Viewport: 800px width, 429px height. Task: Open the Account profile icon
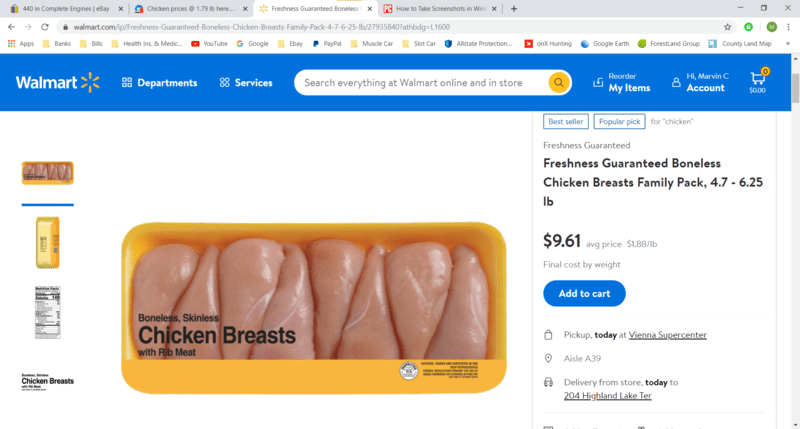[676, 82]
